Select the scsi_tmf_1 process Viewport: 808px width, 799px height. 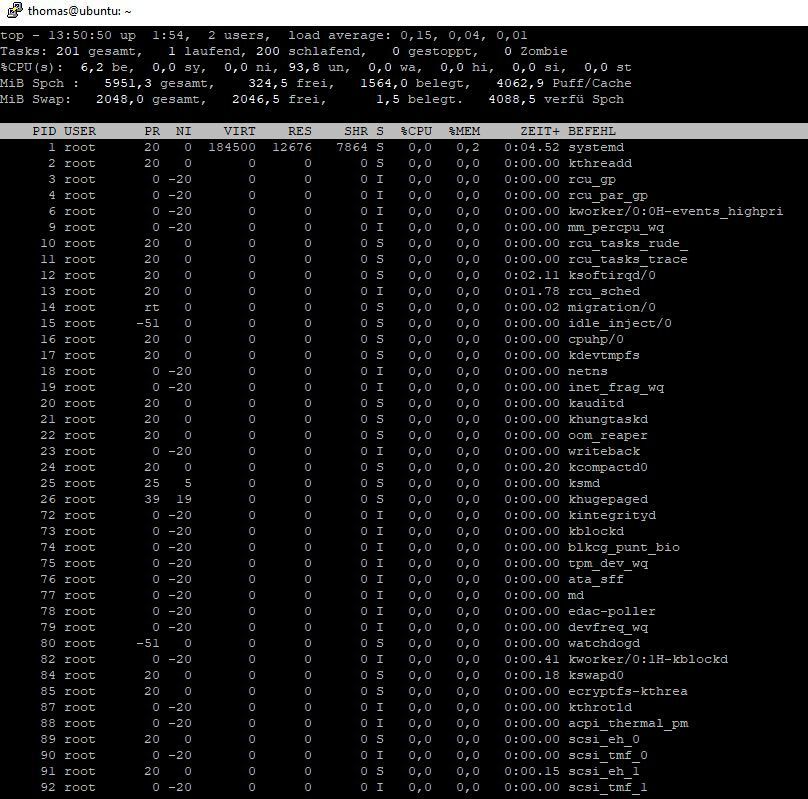608,787
